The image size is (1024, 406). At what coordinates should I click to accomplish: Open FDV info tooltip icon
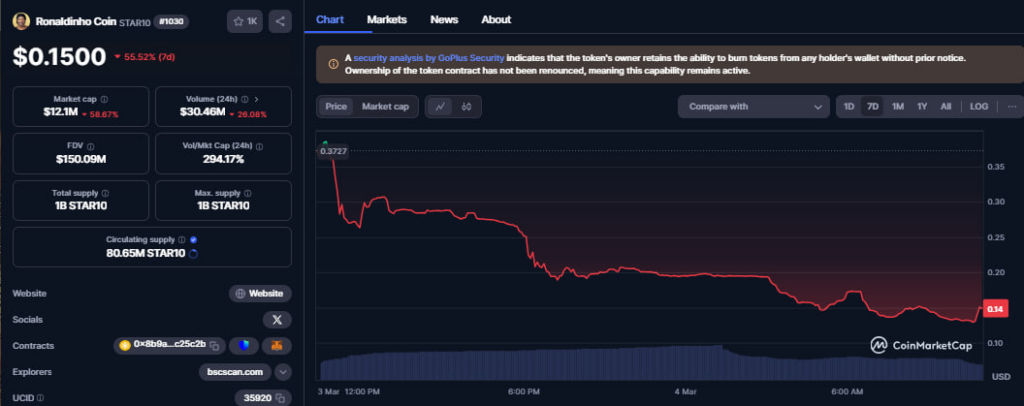point(91,147)
